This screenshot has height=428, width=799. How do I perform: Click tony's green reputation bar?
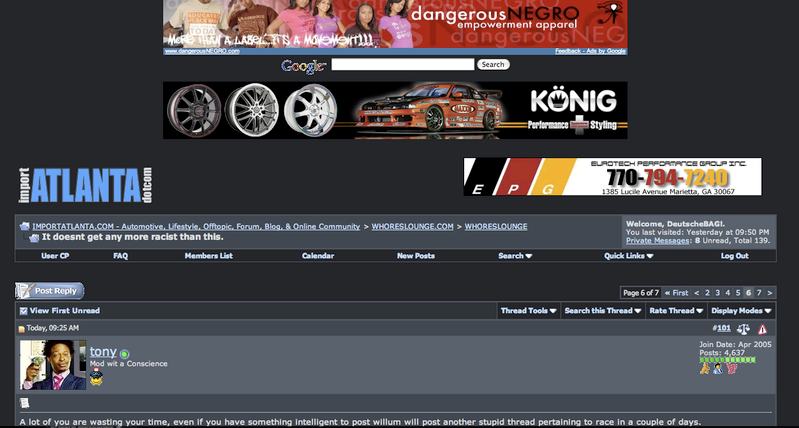click(727, 360)
